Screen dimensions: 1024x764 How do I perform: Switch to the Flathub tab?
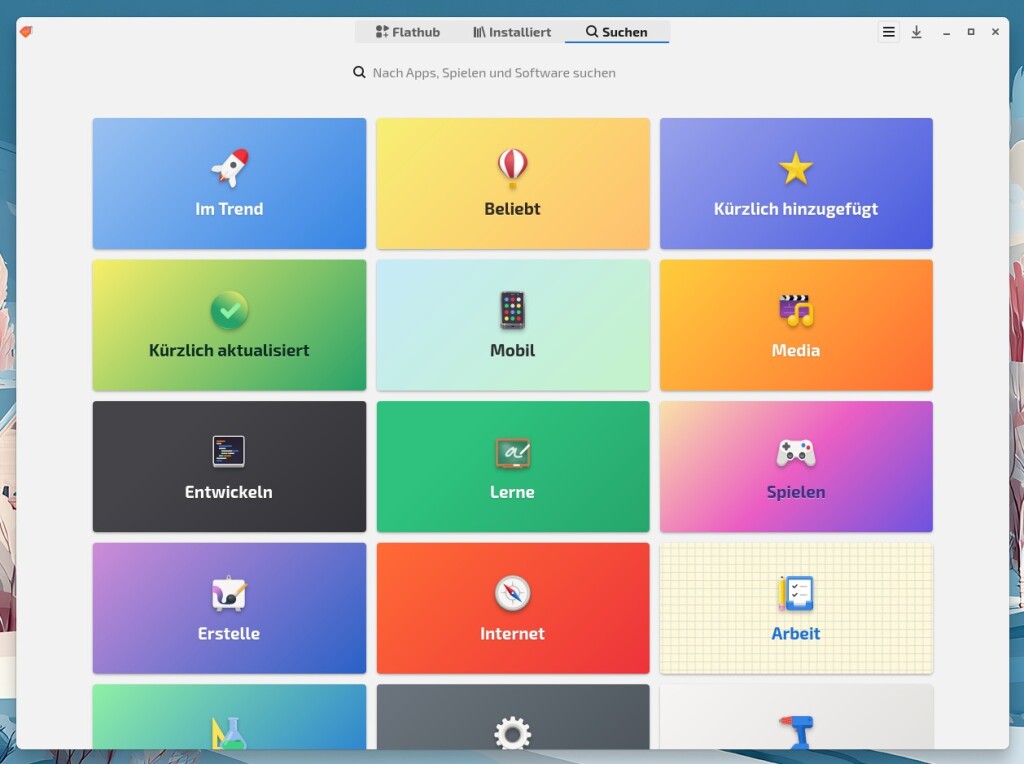[408, 32]
